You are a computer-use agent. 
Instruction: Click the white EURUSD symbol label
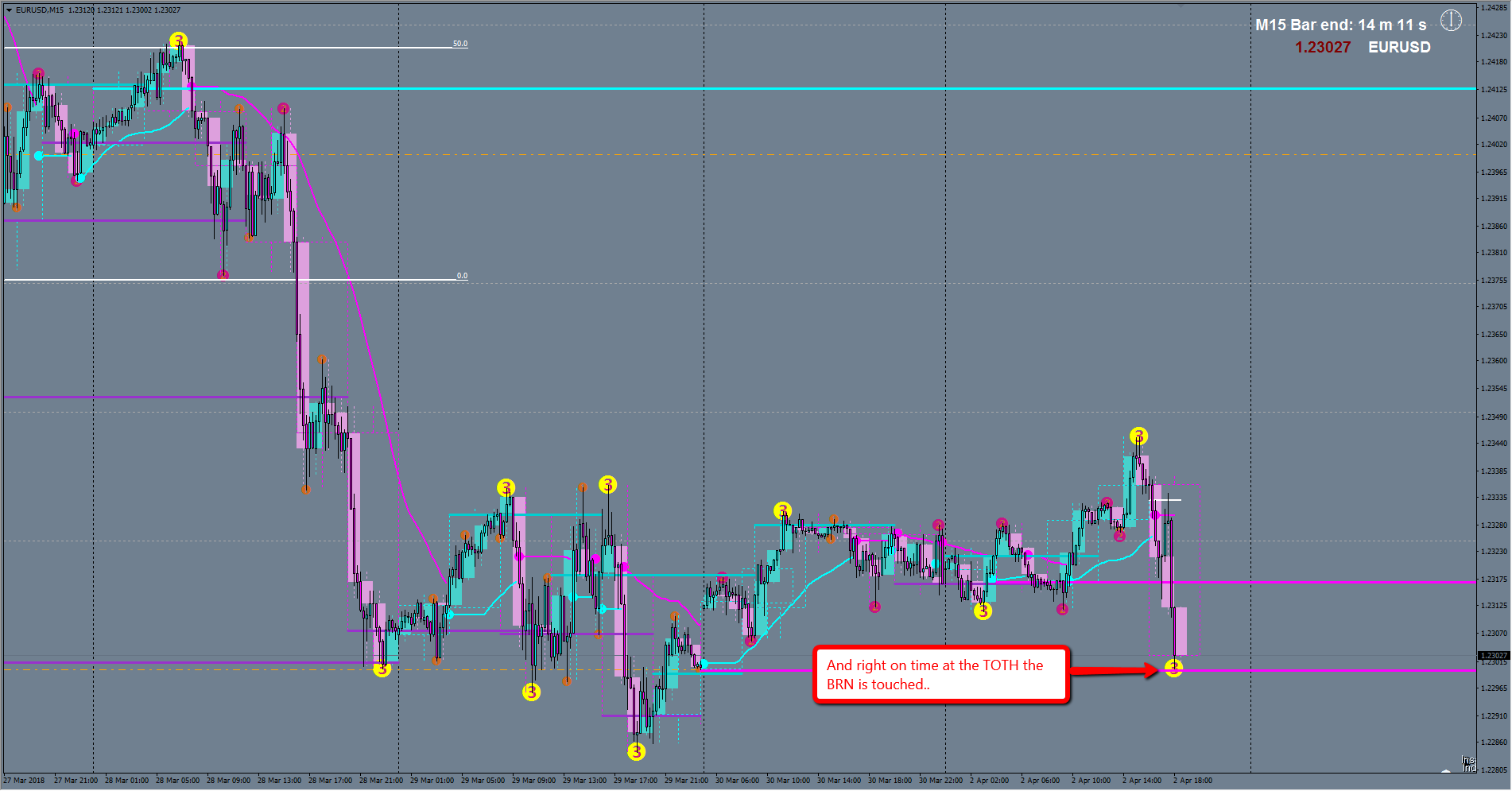click(1399, 47)
